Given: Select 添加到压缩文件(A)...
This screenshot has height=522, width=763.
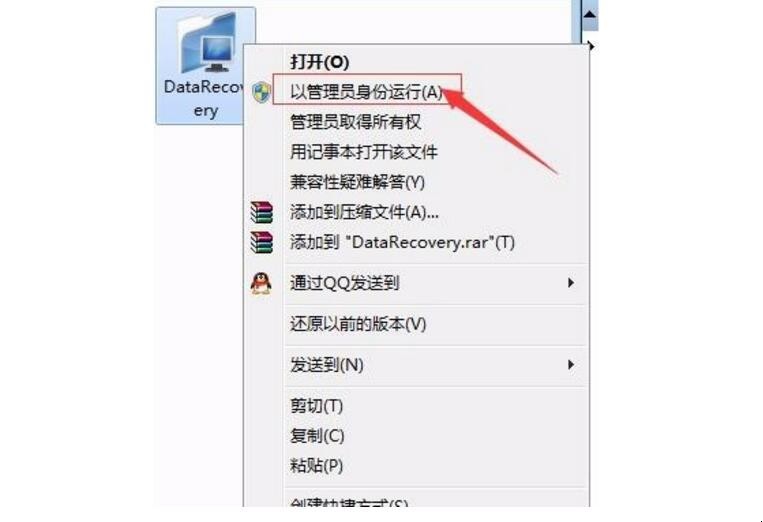Looking at the screenshot, I should (x=364, y=212).
